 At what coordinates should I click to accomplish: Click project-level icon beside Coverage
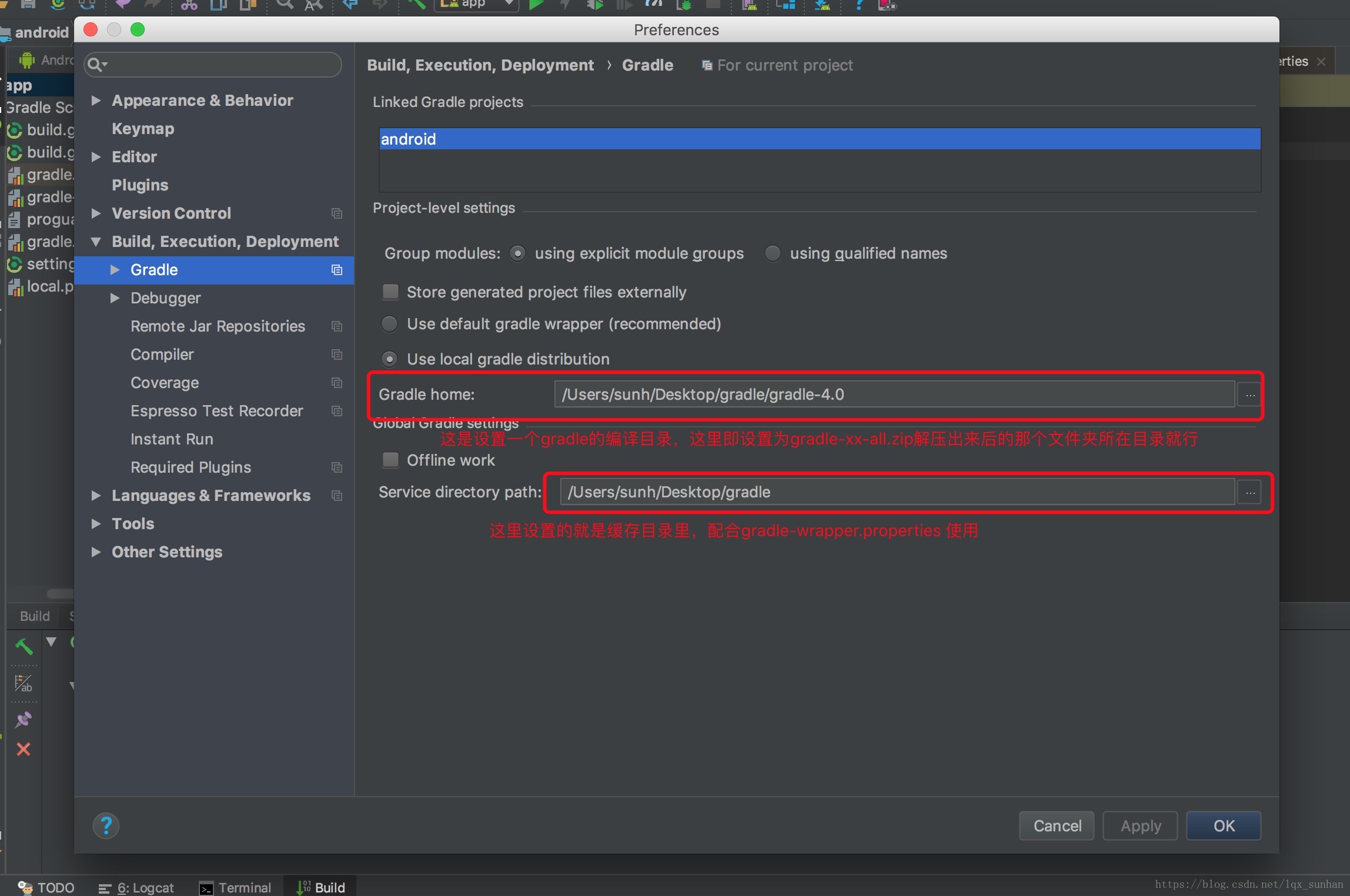pos(337,383)
